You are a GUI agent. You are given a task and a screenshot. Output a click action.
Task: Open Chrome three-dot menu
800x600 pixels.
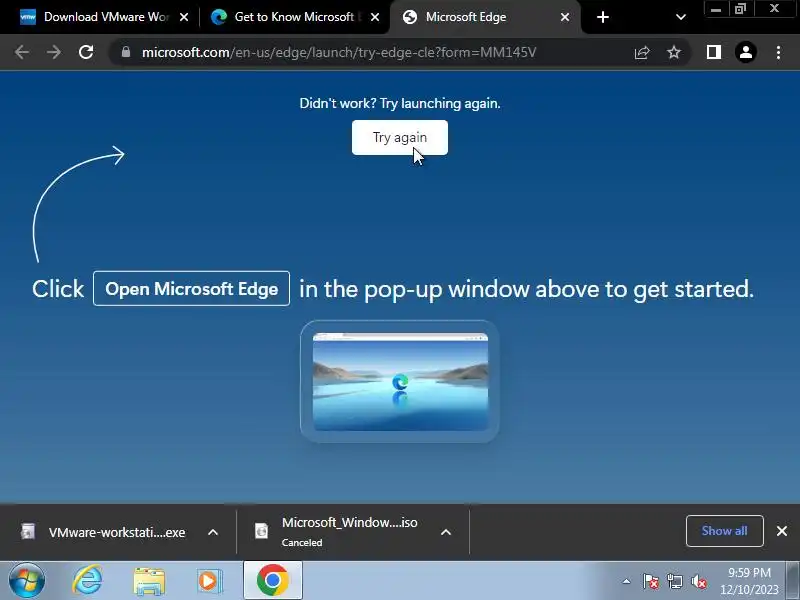pyautogui.click(x=778, y=52)
